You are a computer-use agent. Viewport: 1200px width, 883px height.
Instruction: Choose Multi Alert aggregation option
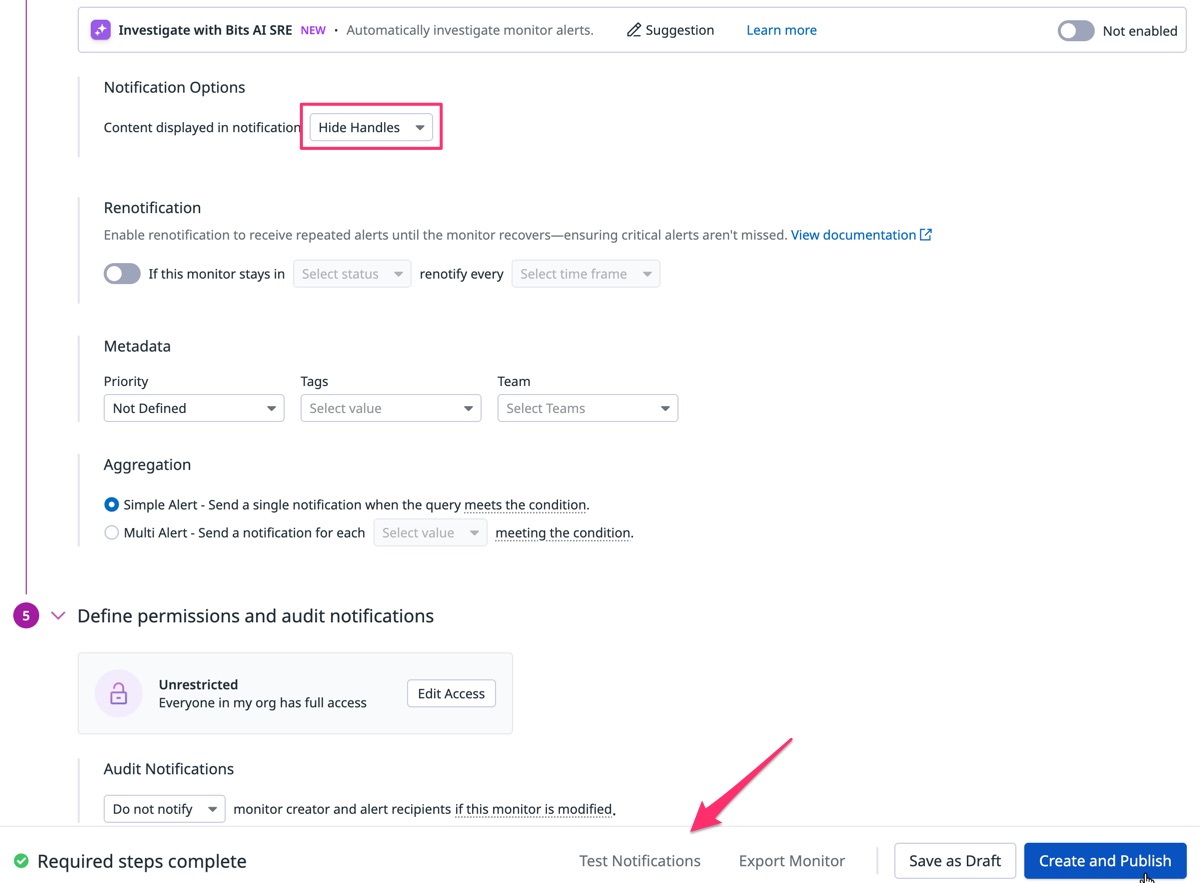(111, 532)
